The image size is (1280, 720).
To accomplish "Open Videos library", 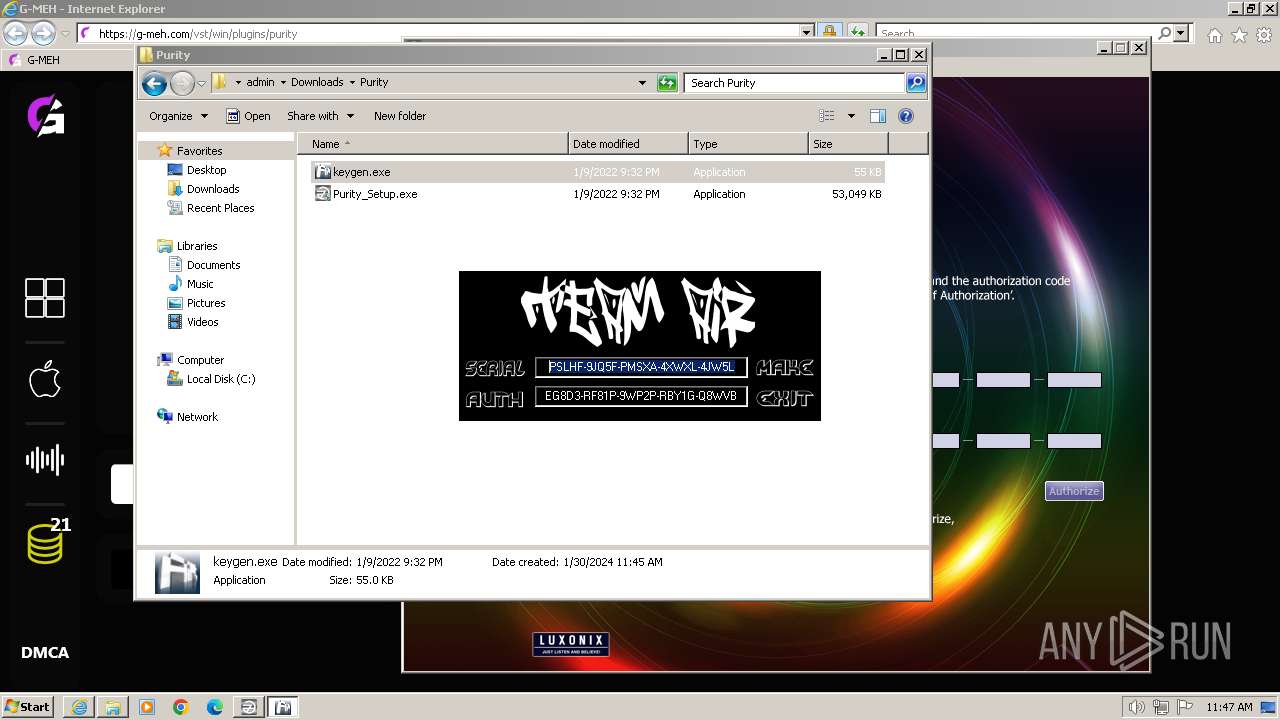I will (202, 322).
